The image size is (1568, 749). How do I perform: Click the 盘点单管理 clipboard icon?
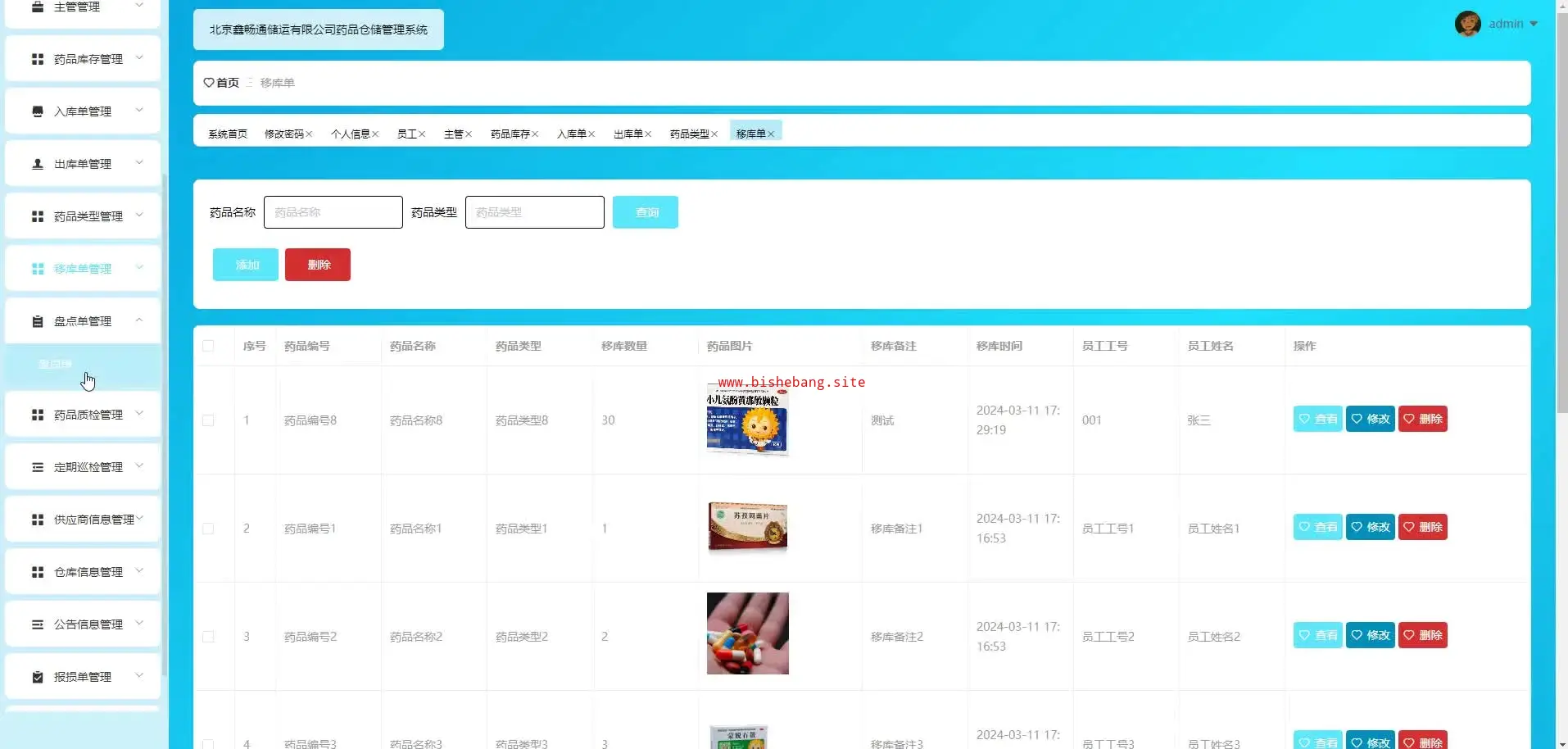[x=38, y=321]
